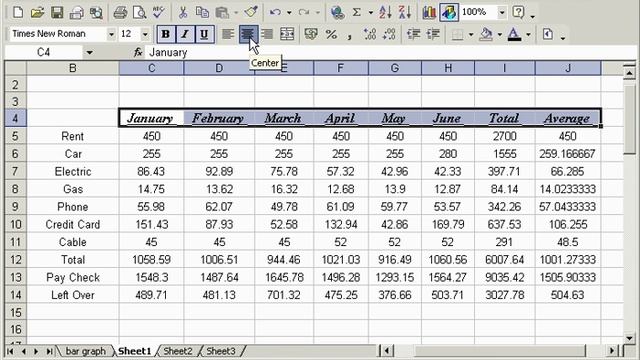Image resolution: width=640 pixels, height=360 pixels.
Task: Open Print Preview
Action: tap(139, 13)
